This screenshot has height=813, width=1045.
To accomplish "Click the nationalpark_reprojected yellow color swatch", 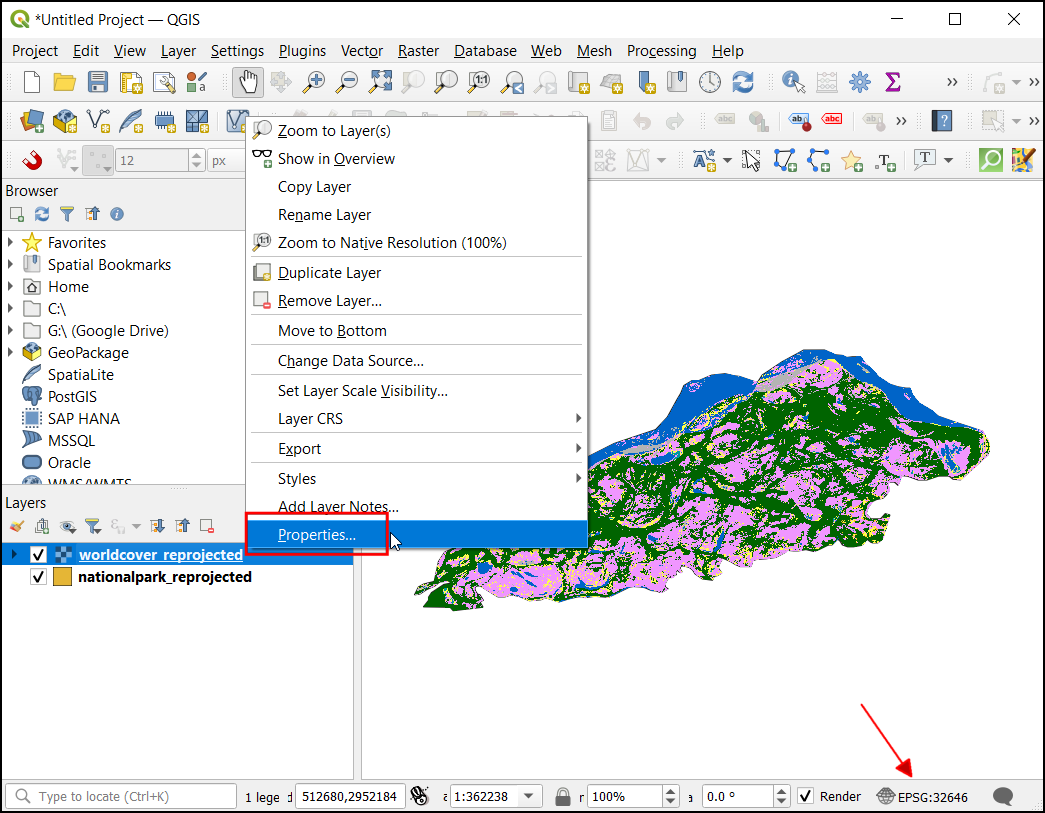I will tap(62, 577).
